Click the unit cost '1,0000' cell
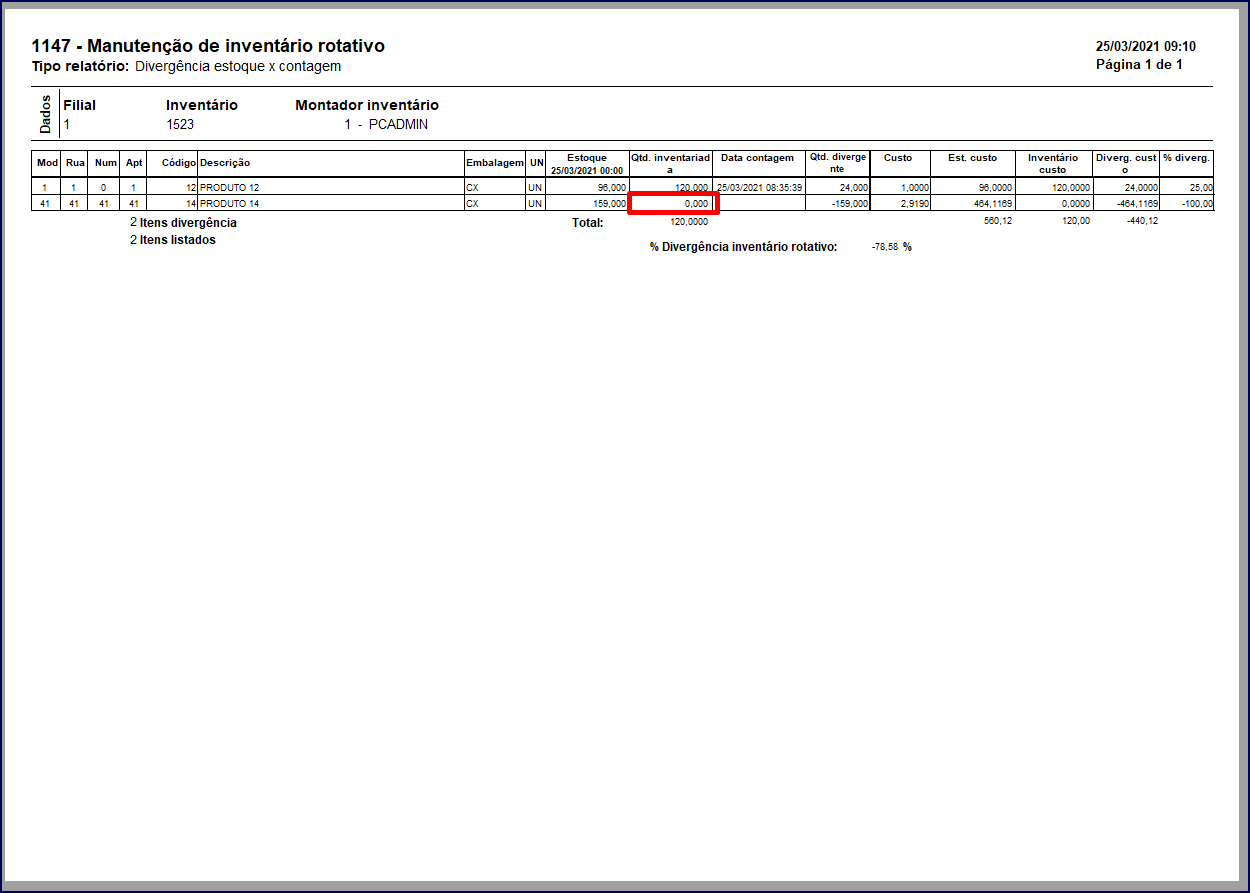 (914, 188)
